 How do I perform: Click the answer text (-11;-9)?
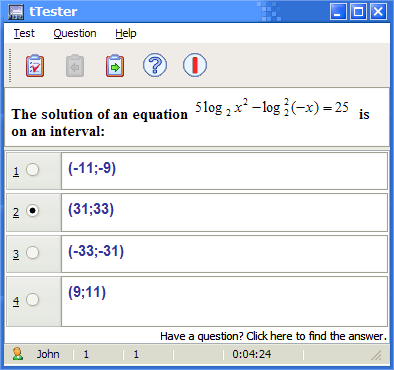pyautogui.click(x=92, y=168)
